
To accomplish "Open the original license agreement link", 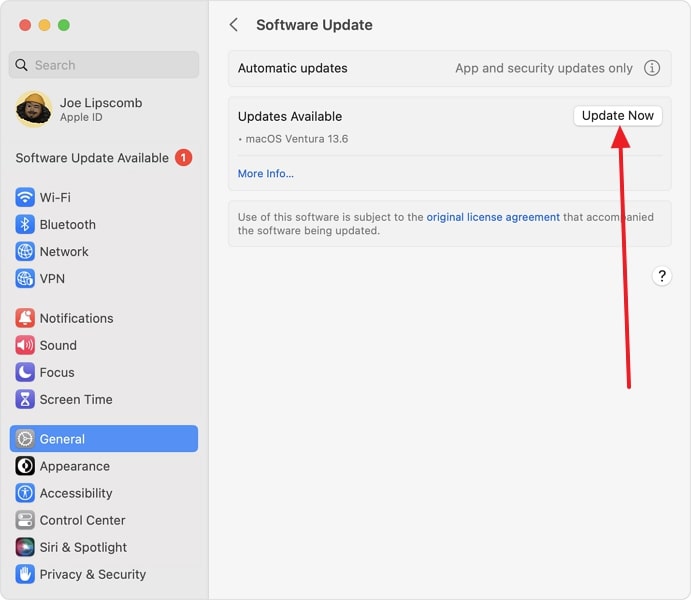I will (492, 217).
